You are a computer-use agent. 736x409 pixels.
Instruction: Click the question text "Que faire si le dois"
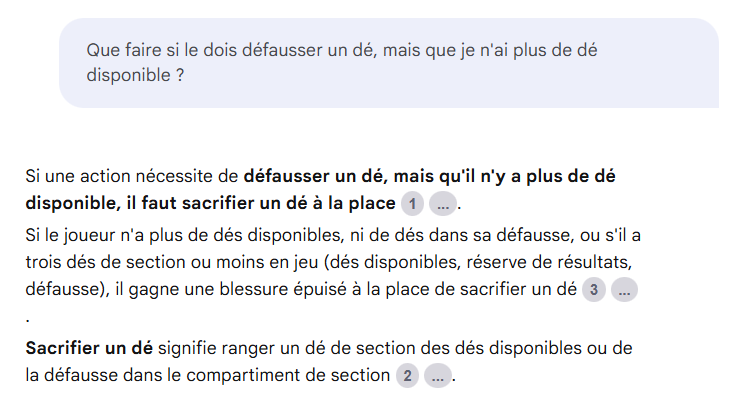[x=162, y=50]
